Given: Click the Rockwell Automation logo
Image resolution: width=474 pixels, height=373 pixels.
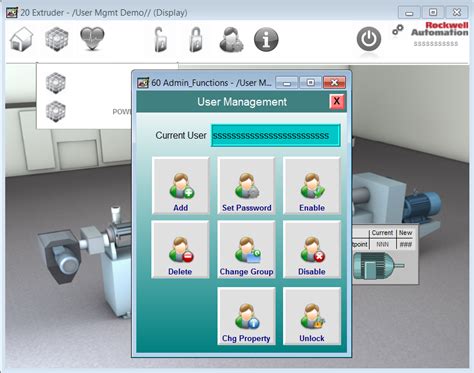Looking at the screenshot, I should tap(440, 29).
